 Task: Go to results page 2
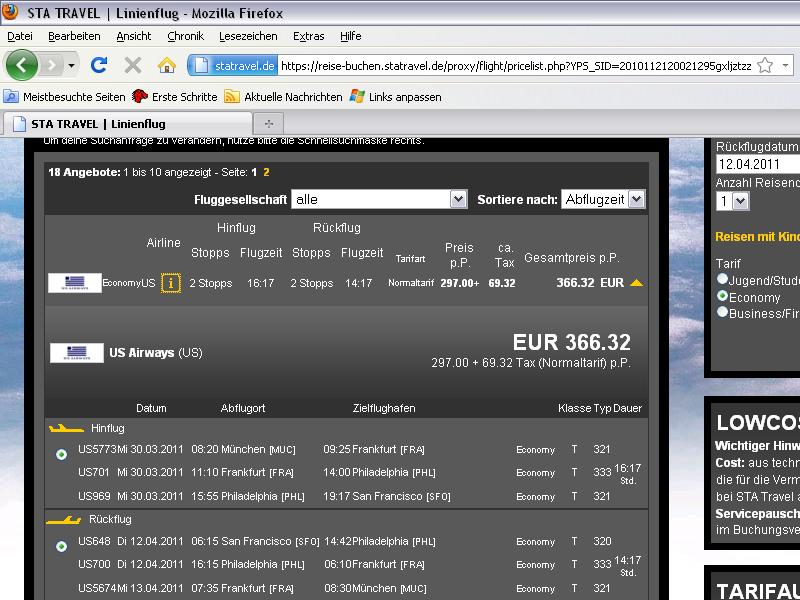click(x=266, y=172)
